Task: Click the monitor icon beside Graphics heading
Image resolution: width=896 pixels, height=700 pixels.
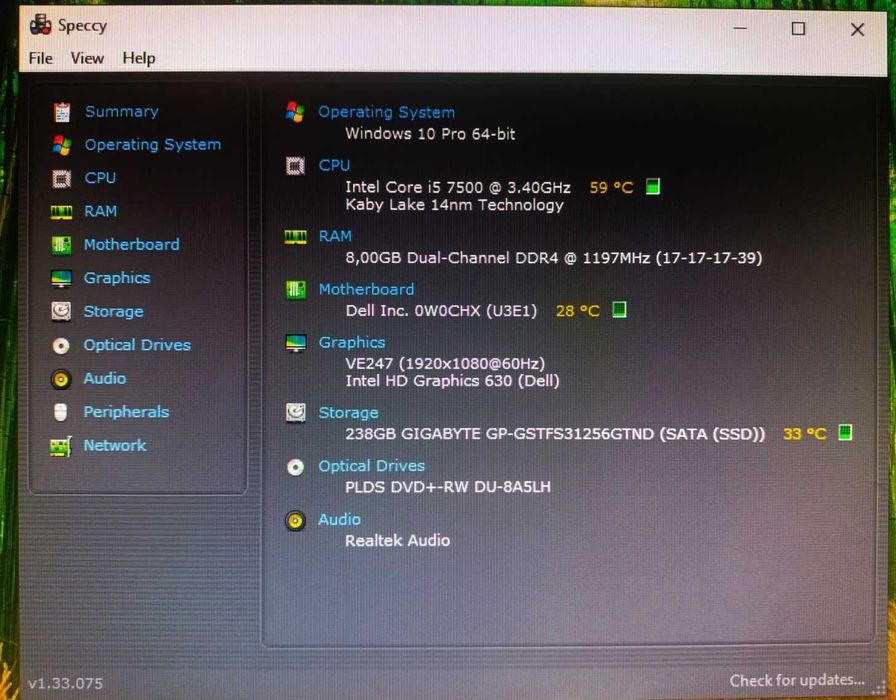Action: click(295, 343)
